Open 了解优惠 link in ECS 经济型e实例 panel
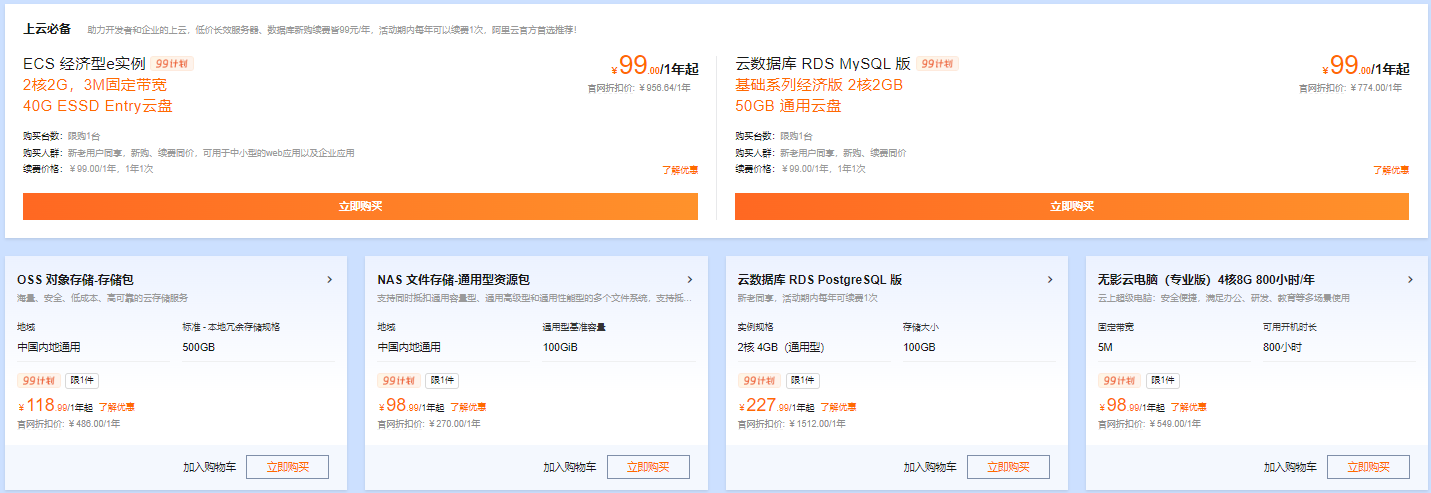Viewport: 1431px width, 493px height. tap(680, 170)
